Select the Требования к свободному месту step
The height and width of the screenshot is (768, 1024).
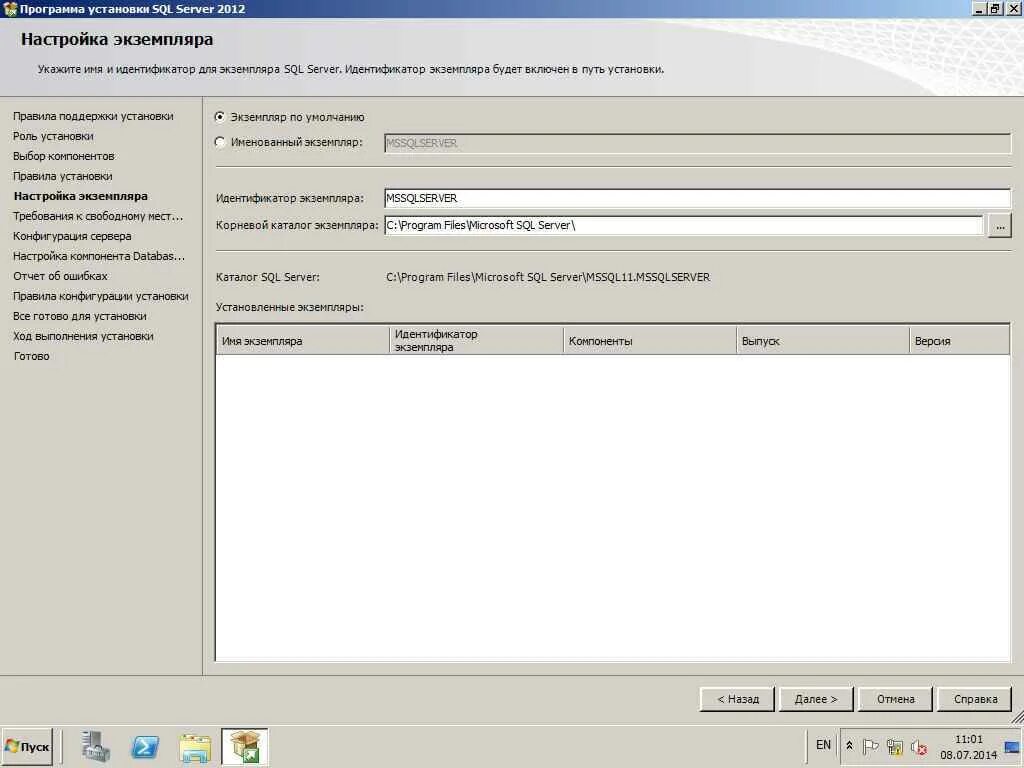98,216
